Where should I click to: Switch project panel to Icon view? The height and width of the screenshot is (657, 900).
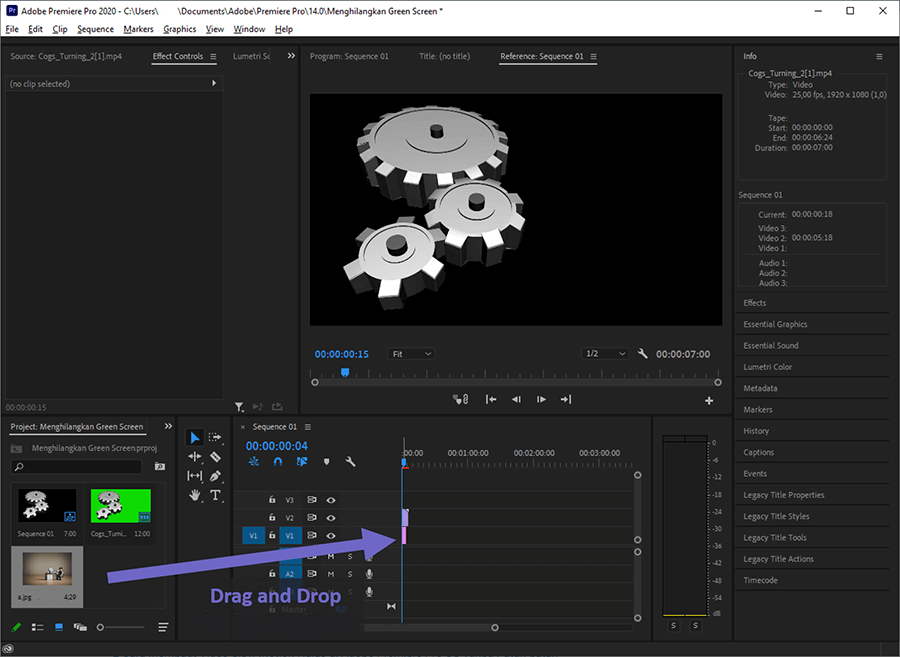59,627
